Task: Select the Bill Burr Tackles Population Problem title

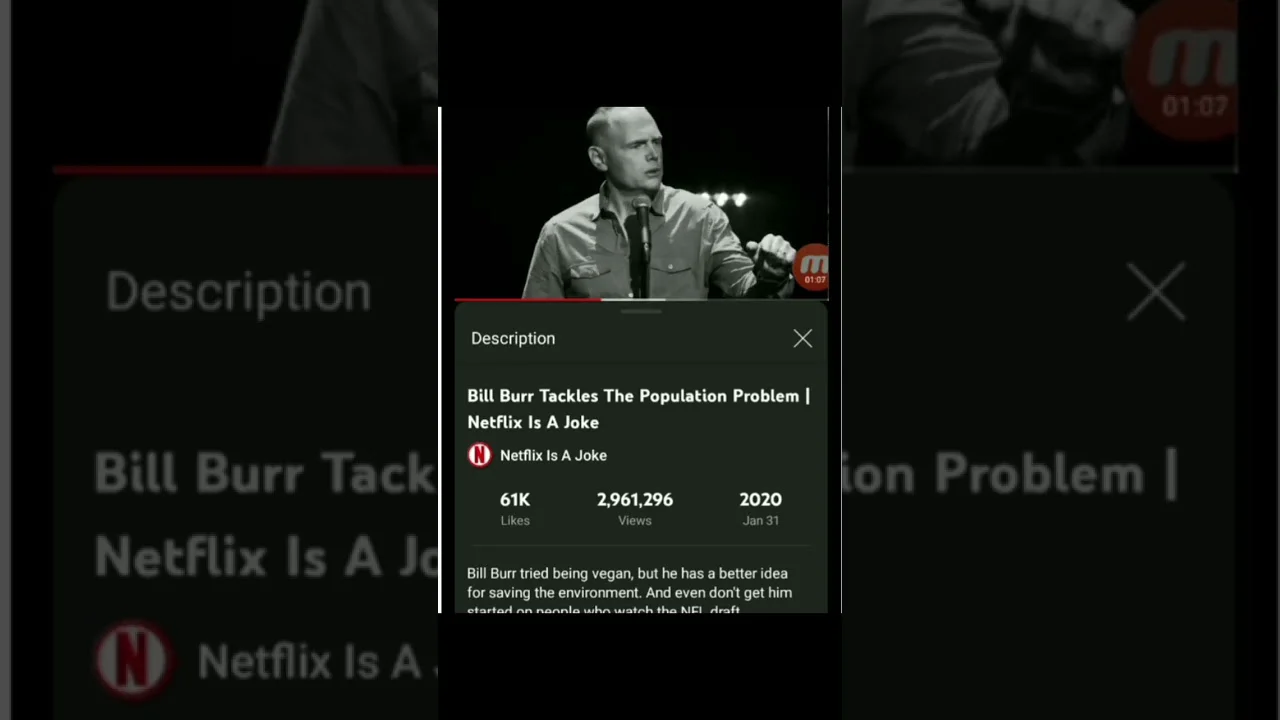Action: (639, 409)
